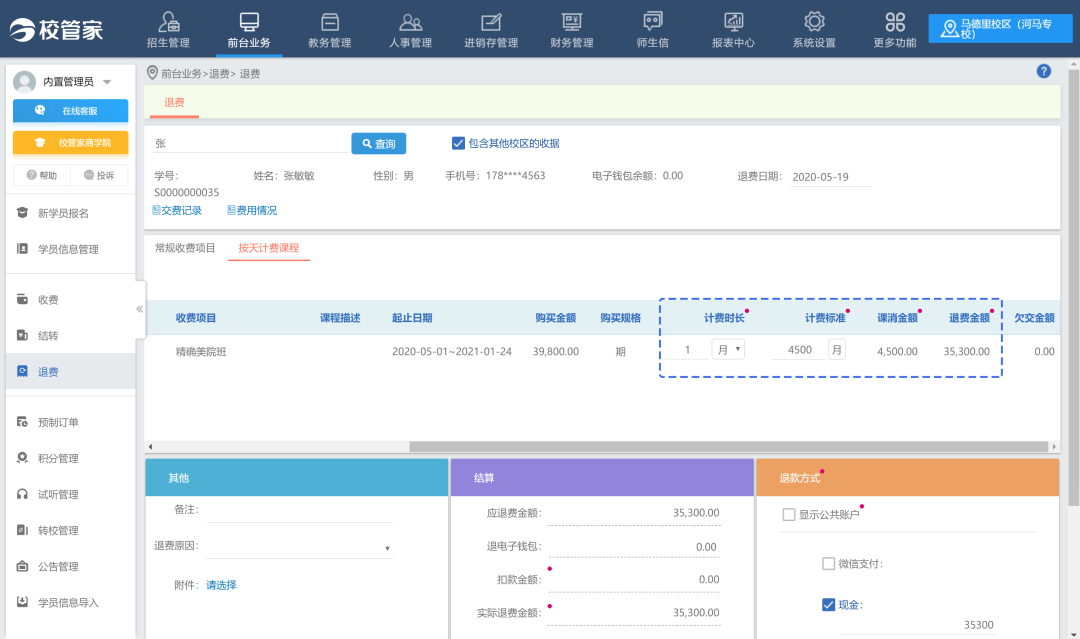Switch to 常规收费项目 tab
1080x639 pixels.
(x=185, y=248)
